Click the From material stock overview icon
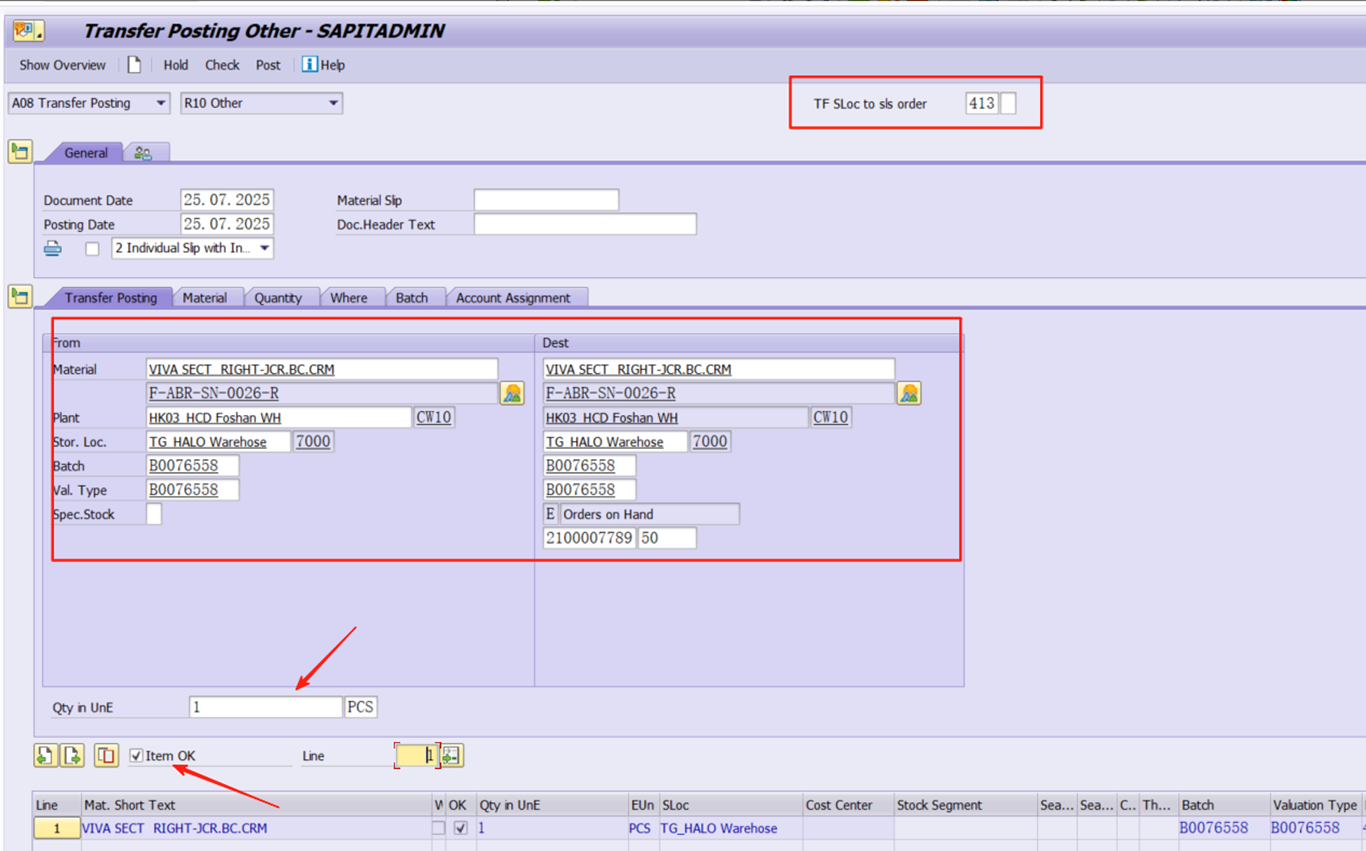Image resolution: width=1366 pixels, height=851 pixels. [x=512, y=394]
